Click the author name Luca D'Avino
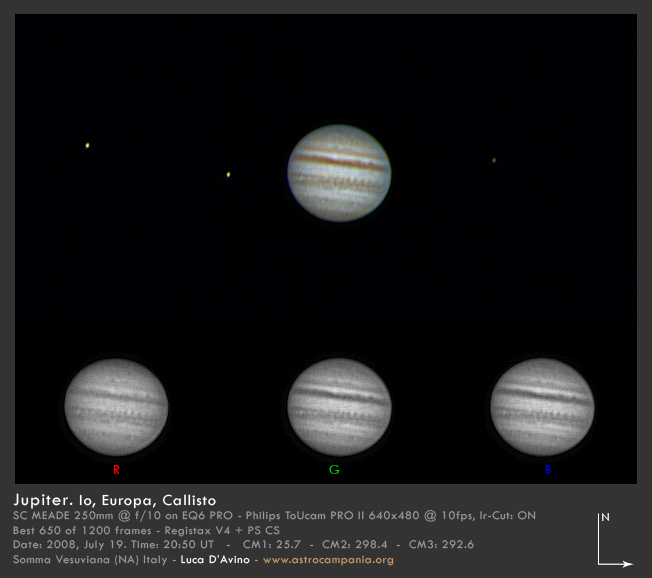 (215, 560)
